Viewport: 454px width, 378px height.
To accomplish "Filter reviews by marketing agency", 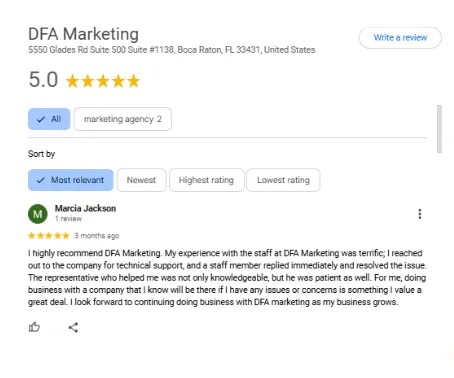I will pos(123,119).
